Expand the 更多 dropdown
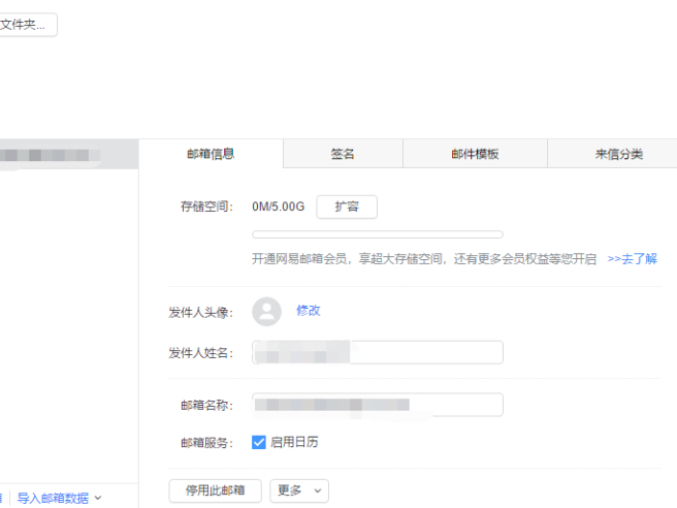 299,491
